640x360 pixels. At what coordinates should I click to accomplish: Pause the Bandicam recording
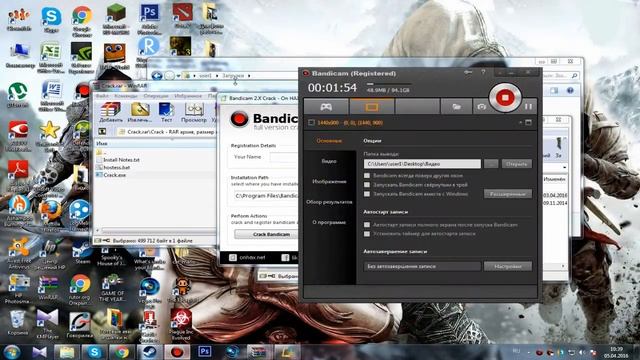[x=528, y=107]
